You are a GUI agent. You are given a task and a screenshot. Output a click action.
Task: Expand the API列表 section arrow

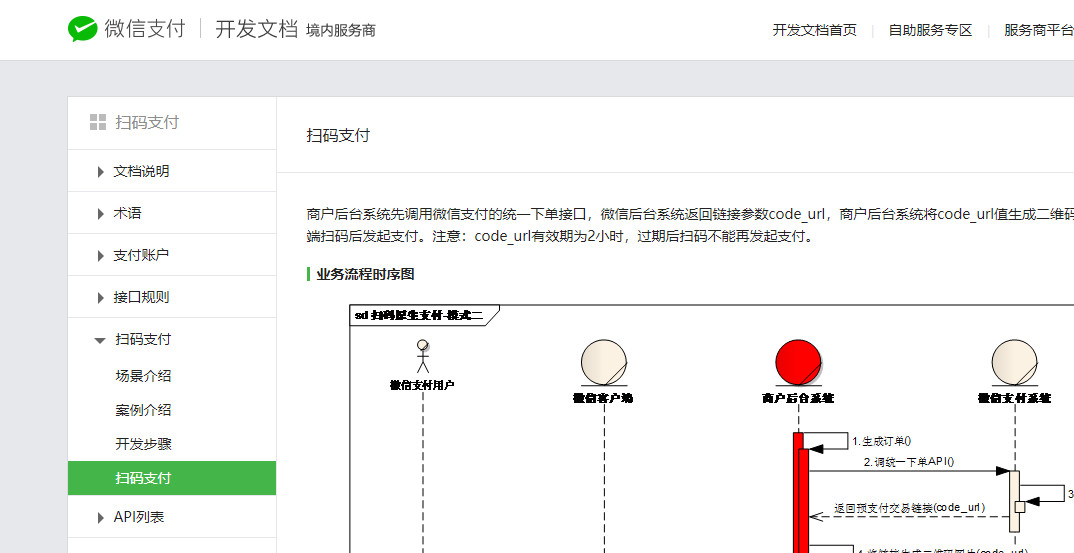[101, 518]
